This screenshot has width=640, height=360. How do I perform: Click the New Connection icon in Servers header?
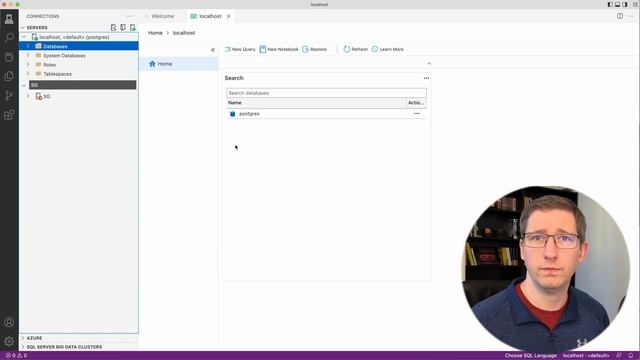coord(113,27)
